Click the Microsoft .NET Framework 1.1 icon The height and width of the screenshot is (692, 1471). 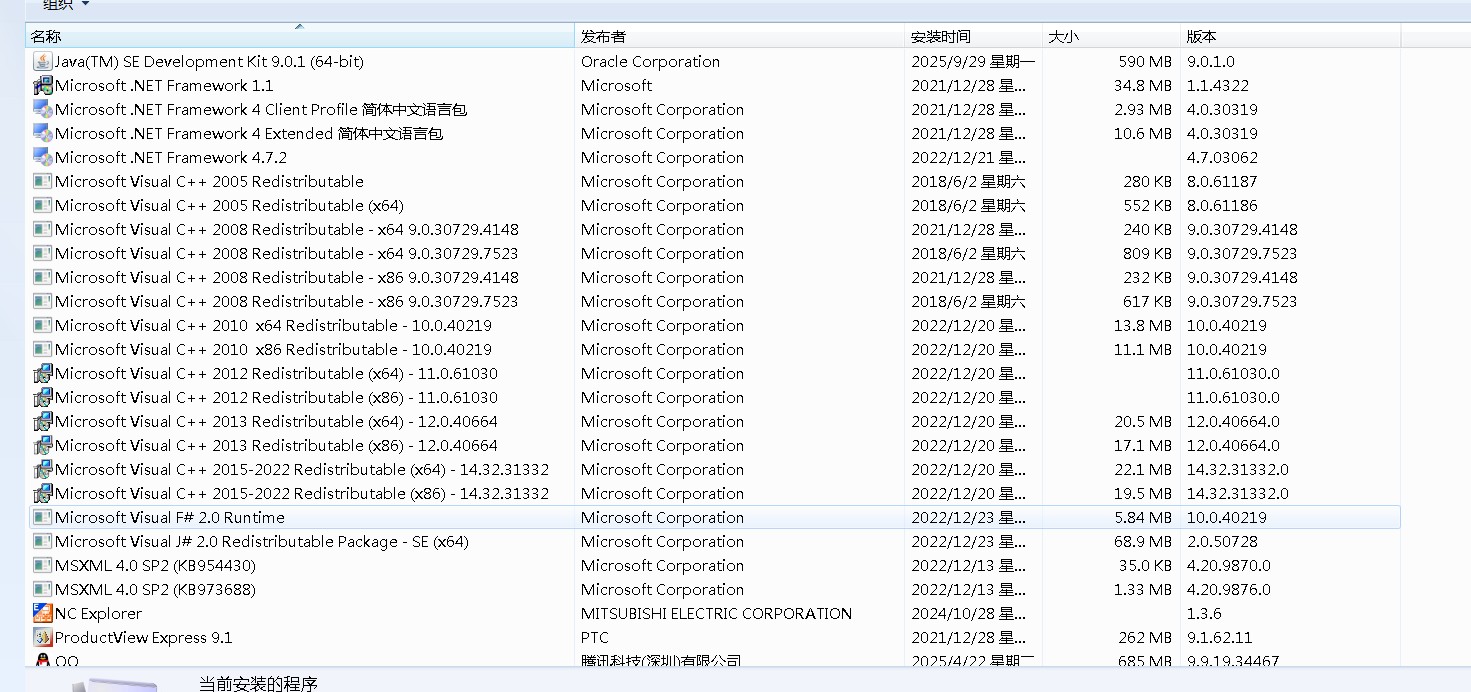(42, 86)
